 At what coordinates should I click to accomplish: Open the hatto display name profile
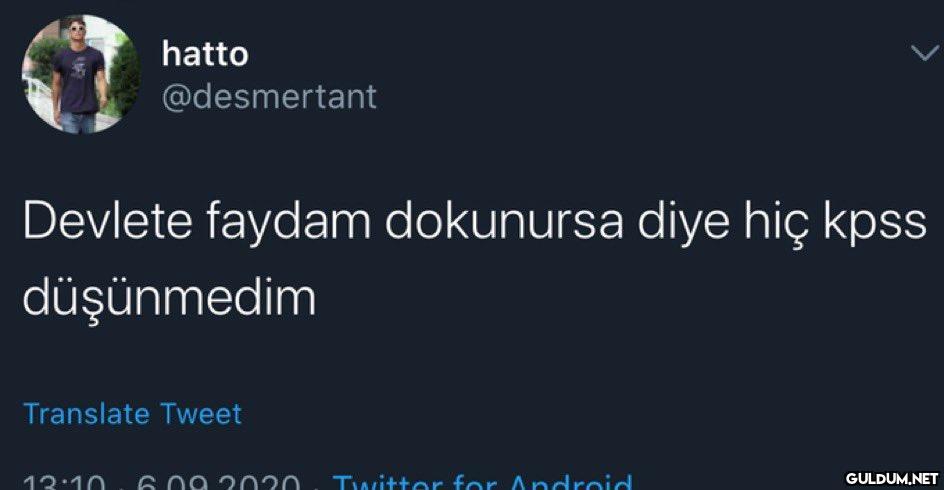(x=205, y=54)
